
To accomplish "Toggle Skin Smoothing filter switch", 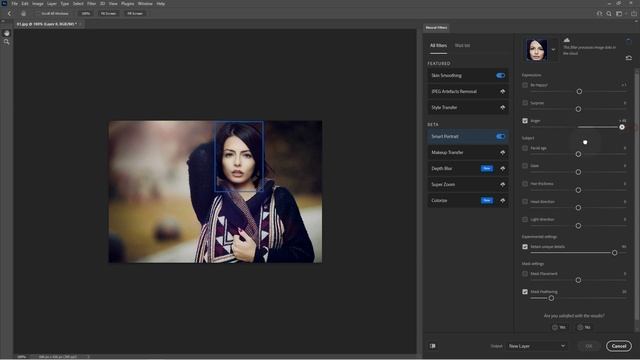I will click(x=500, y=76).
